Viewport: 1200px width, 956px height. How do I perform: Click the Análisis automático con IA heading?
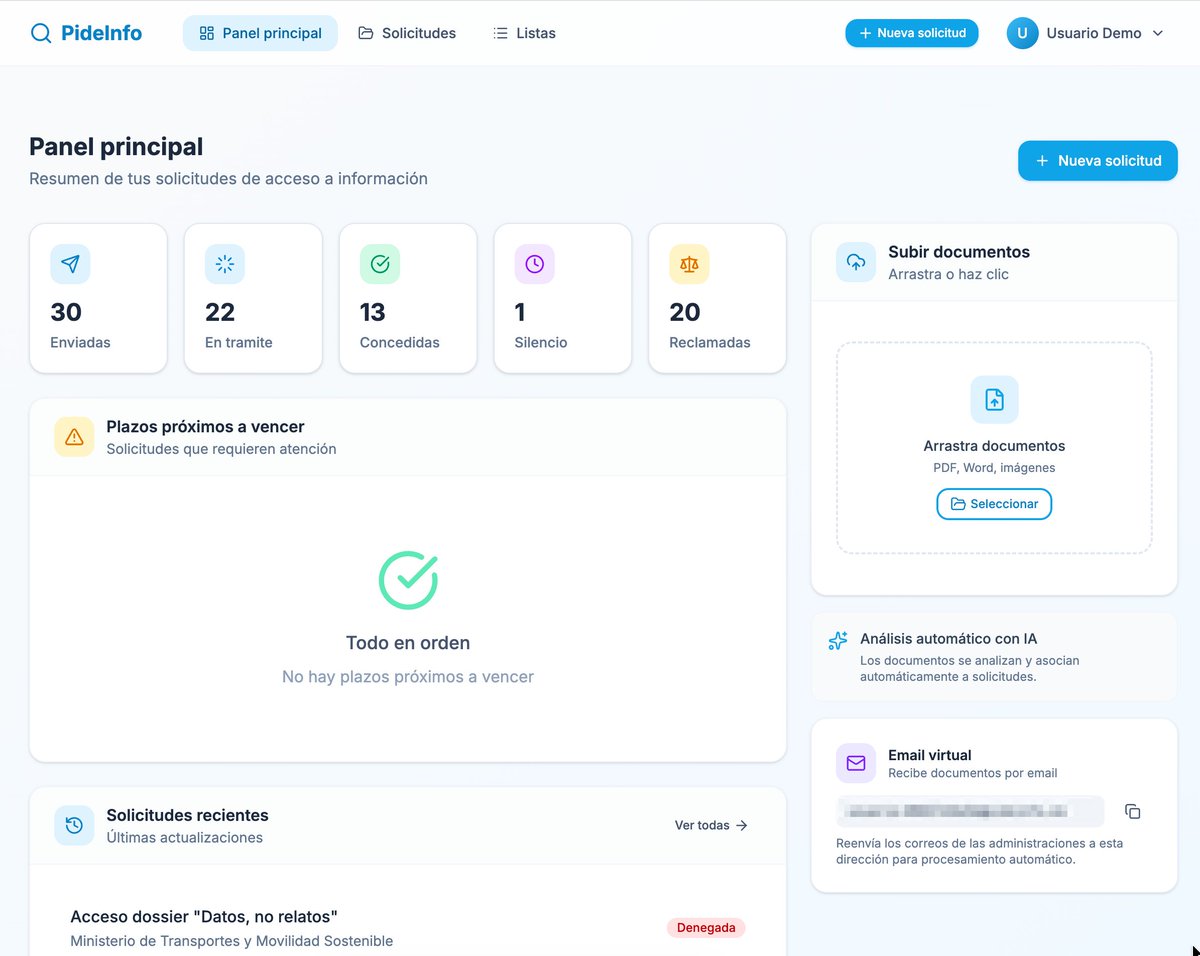tap(948, 639)
